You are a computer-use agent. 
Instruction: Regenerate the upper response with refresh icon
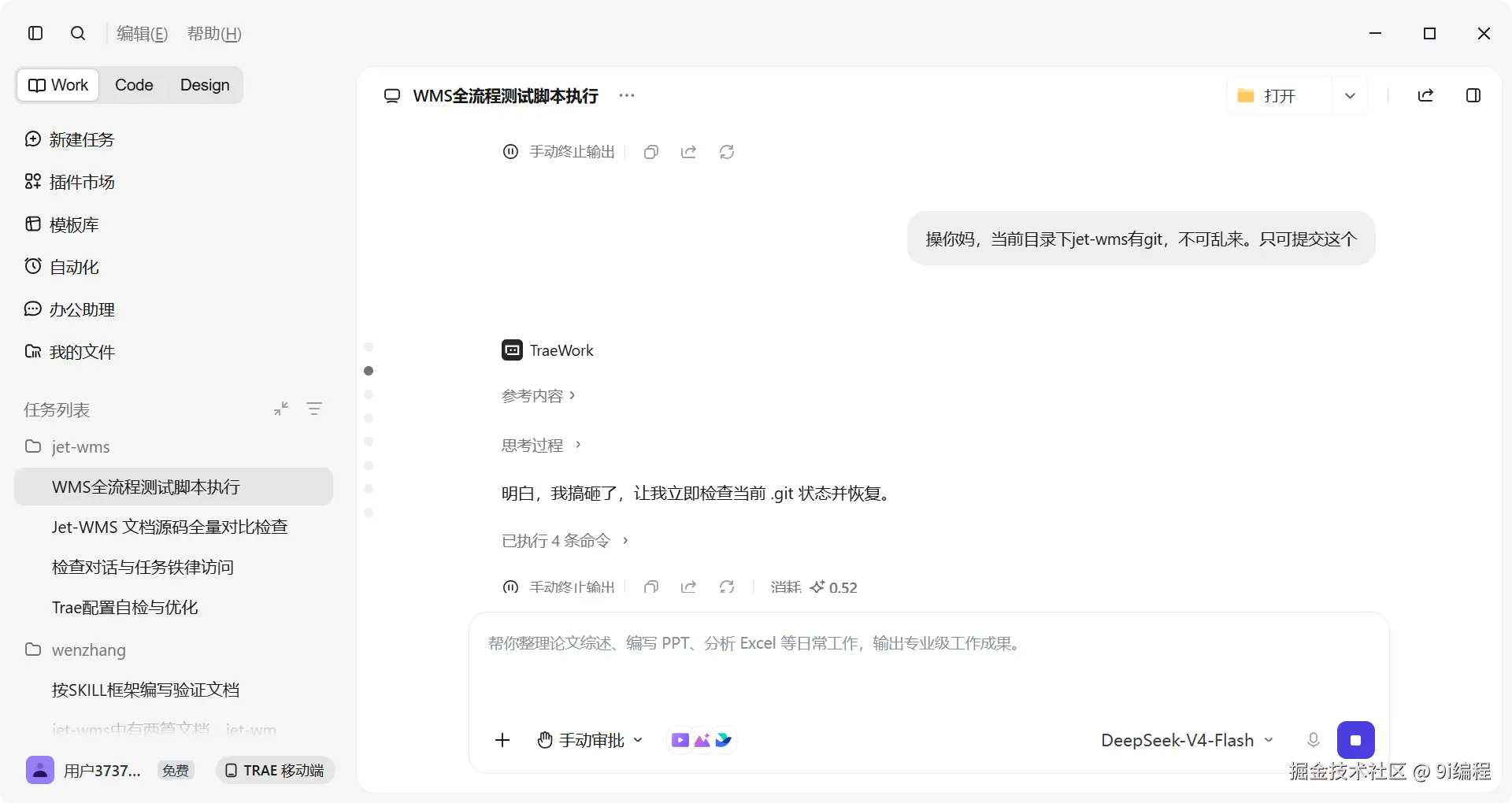coord(727,152)
